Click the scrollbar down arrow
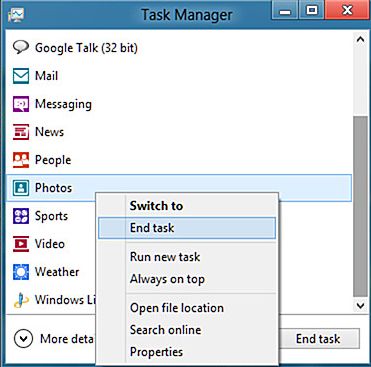The width and height of the screenshot is (371, 367). pos(360,305)
